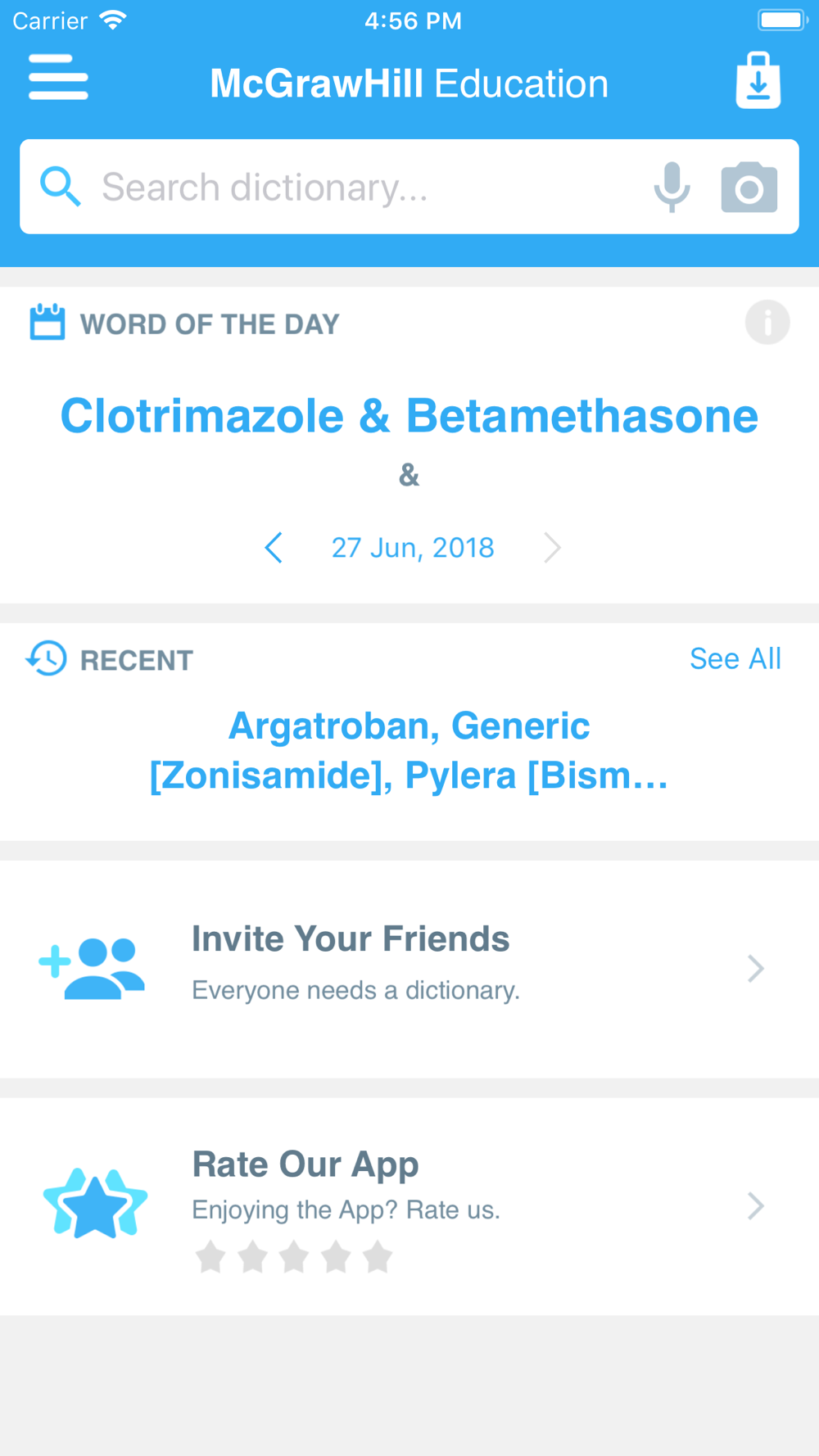Tap the Rate Our App stars icon

(x=95, y=1204)
